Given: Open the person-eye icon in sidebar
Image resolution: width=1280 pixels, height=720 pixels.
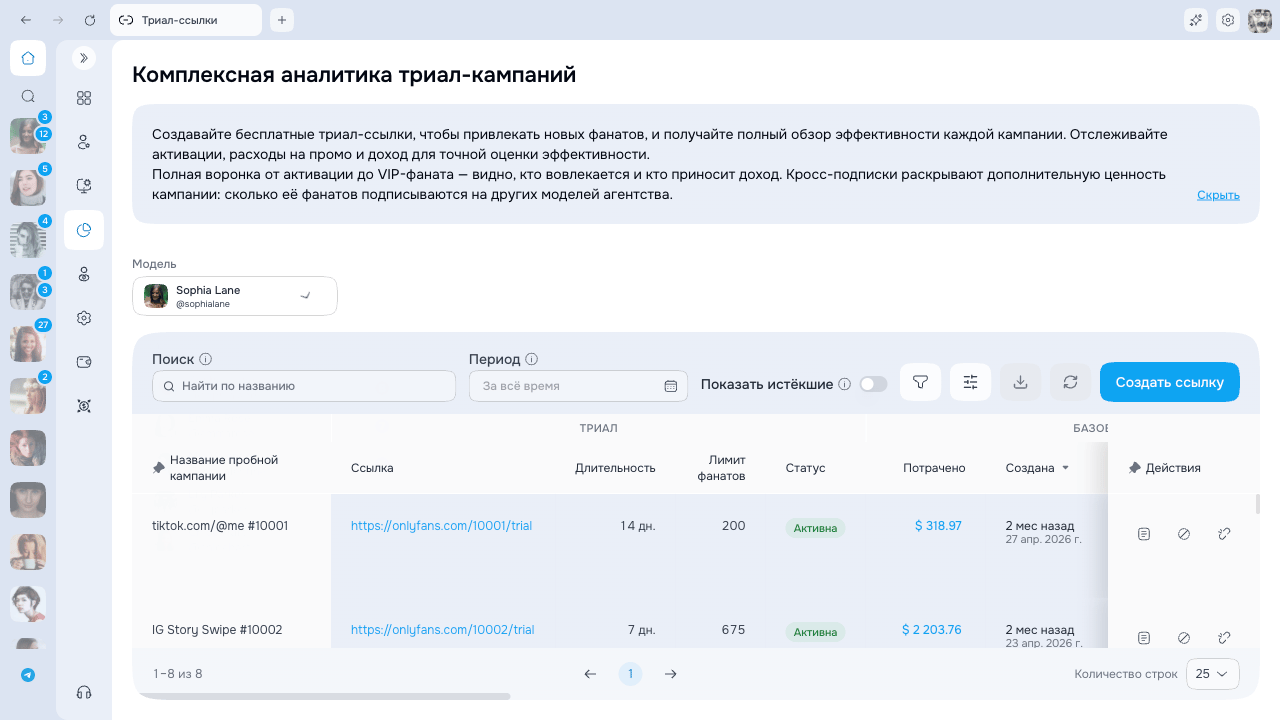Looking at the screenshot, I should click(x=84, y=274).
